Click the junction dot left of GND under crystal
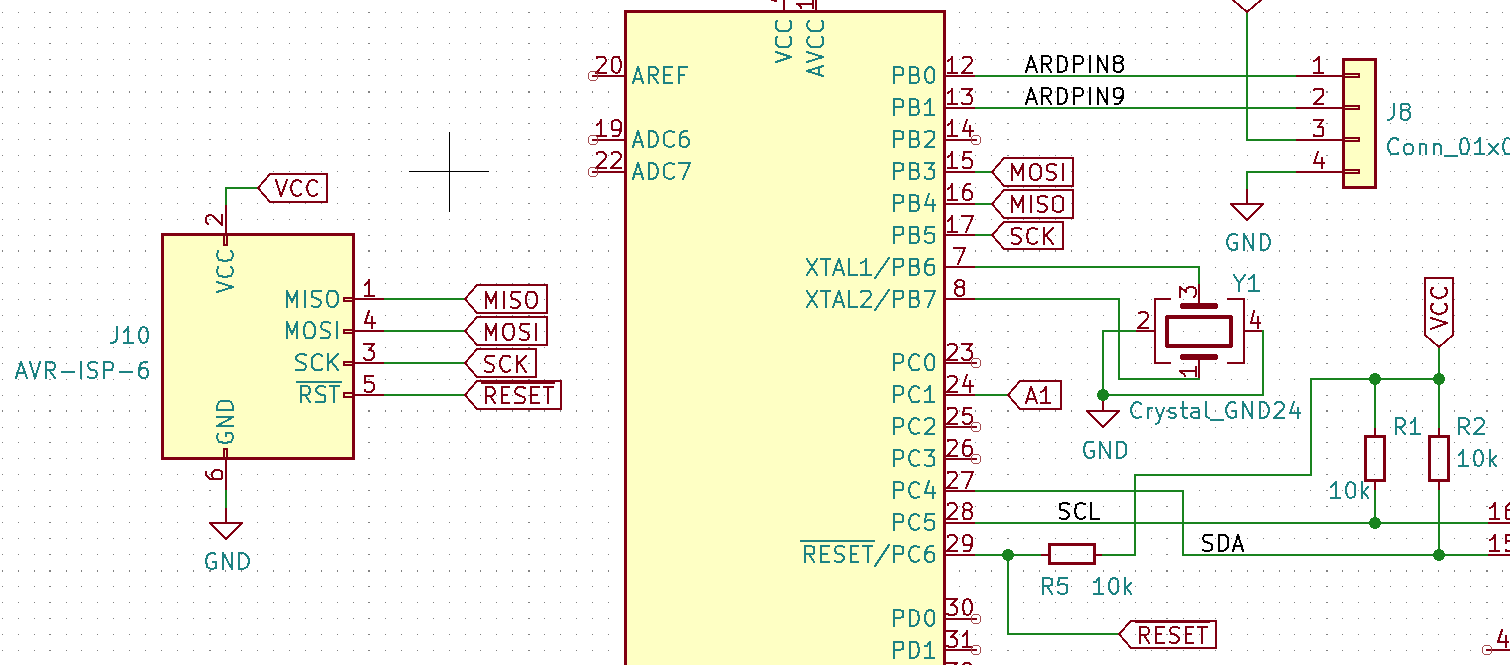This screenshot has width=1510, height=665. pos(1103,394)
